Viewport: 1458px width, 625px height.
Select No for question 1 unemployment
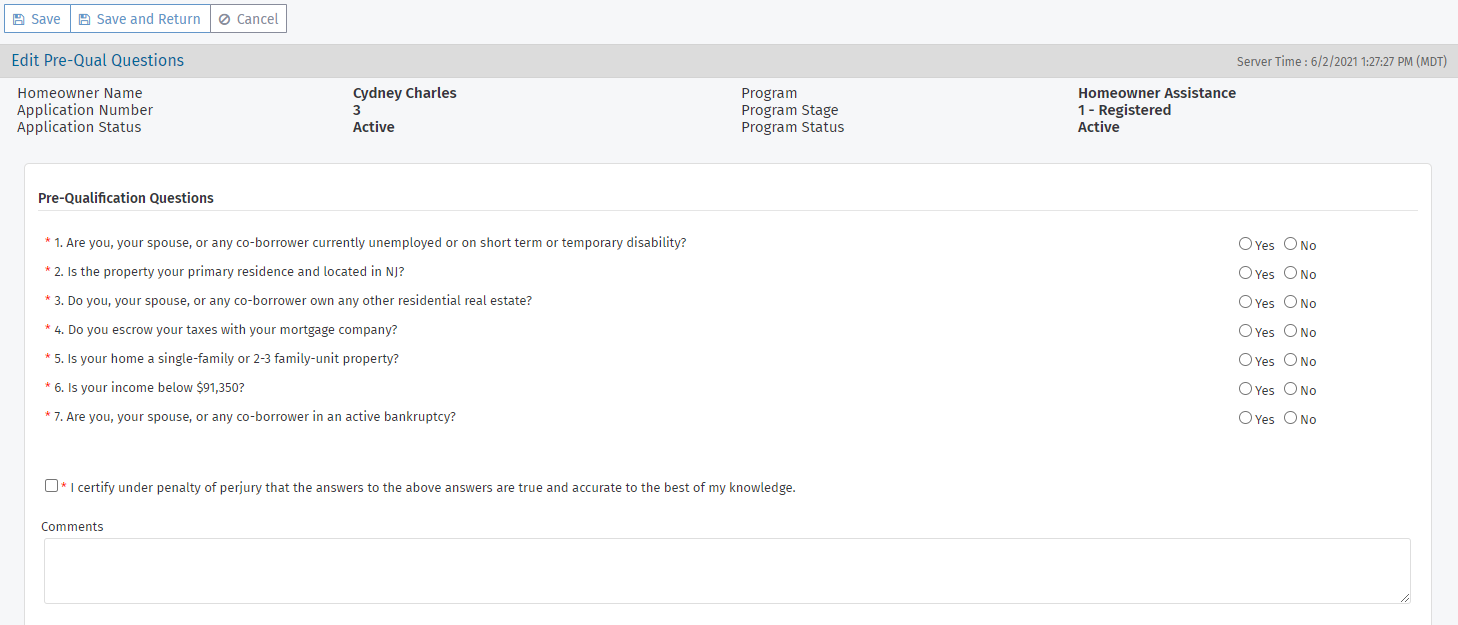tap(1290, 244)
